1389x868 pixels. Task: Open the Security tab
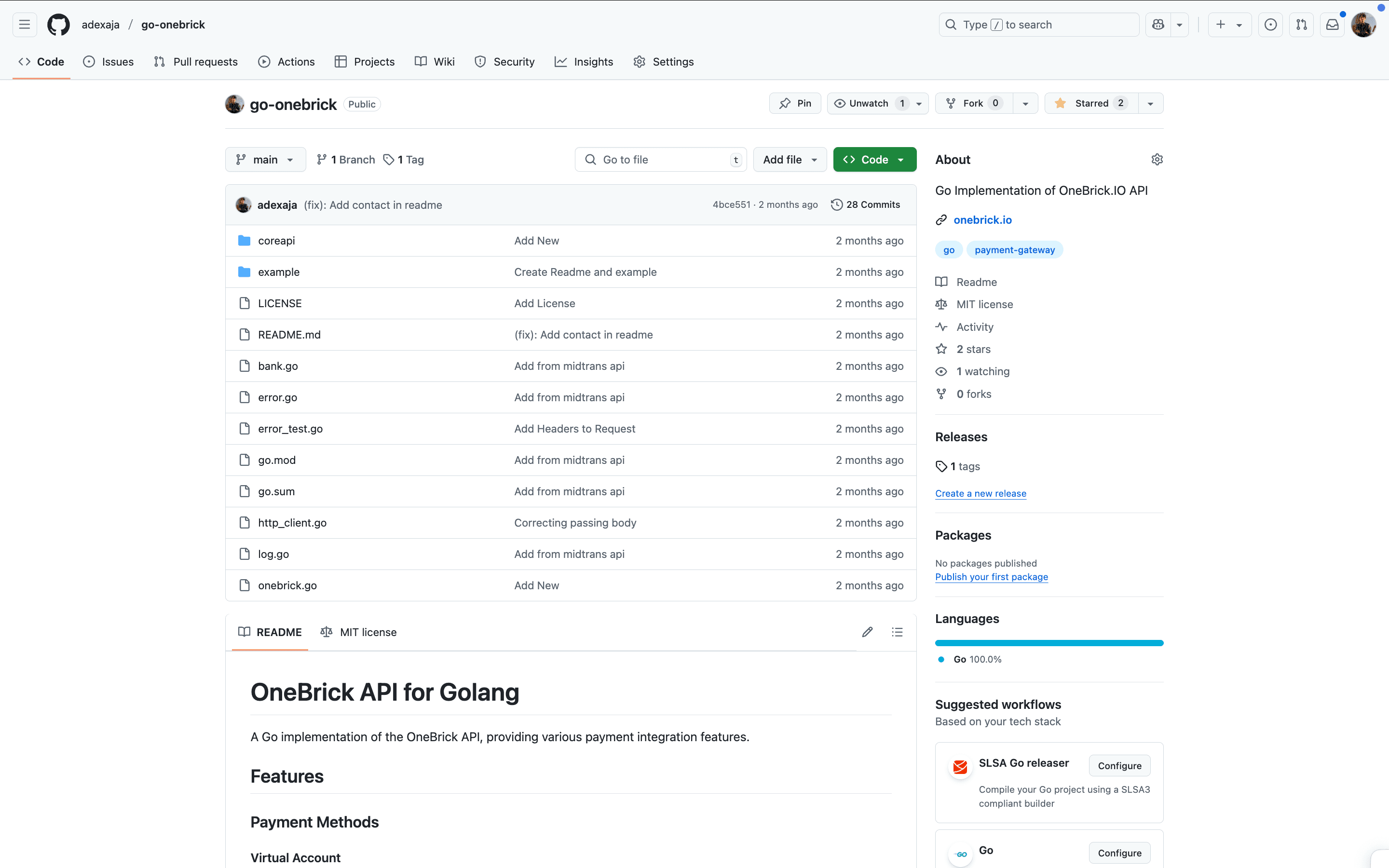(504, 61)
